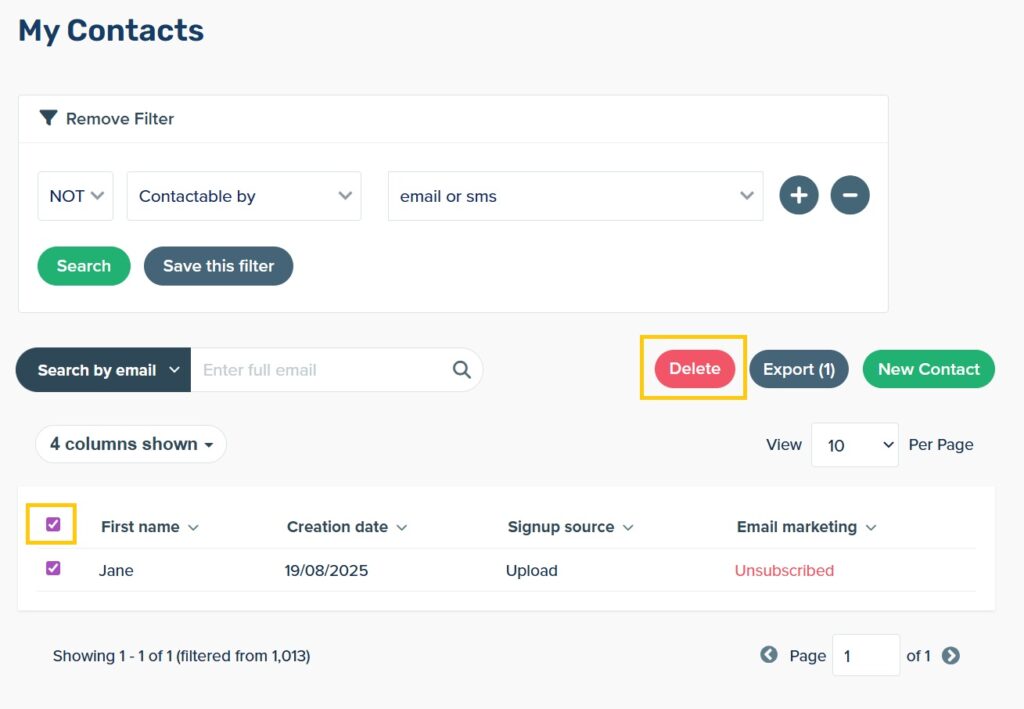
Task: Click the Export (1) button
Action: click(x=798, y=369)
